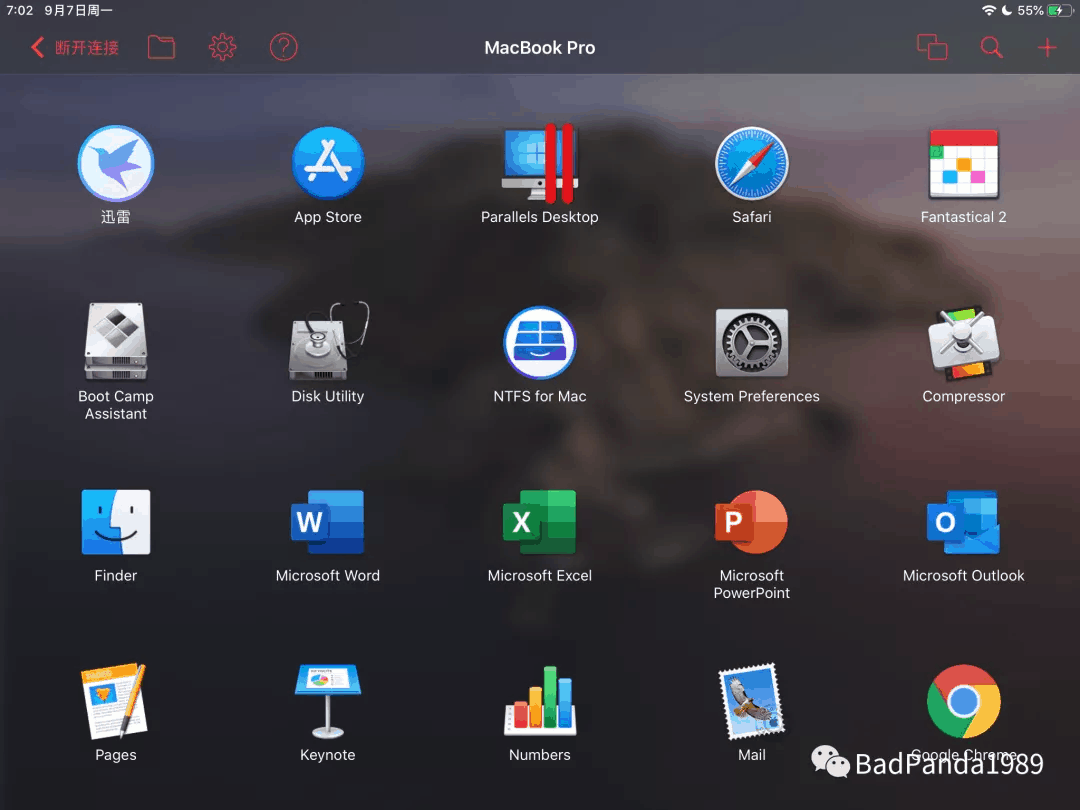Click the 'Disk Utility' label
This screenshot has height=810, width=1080.
[328, 397]
